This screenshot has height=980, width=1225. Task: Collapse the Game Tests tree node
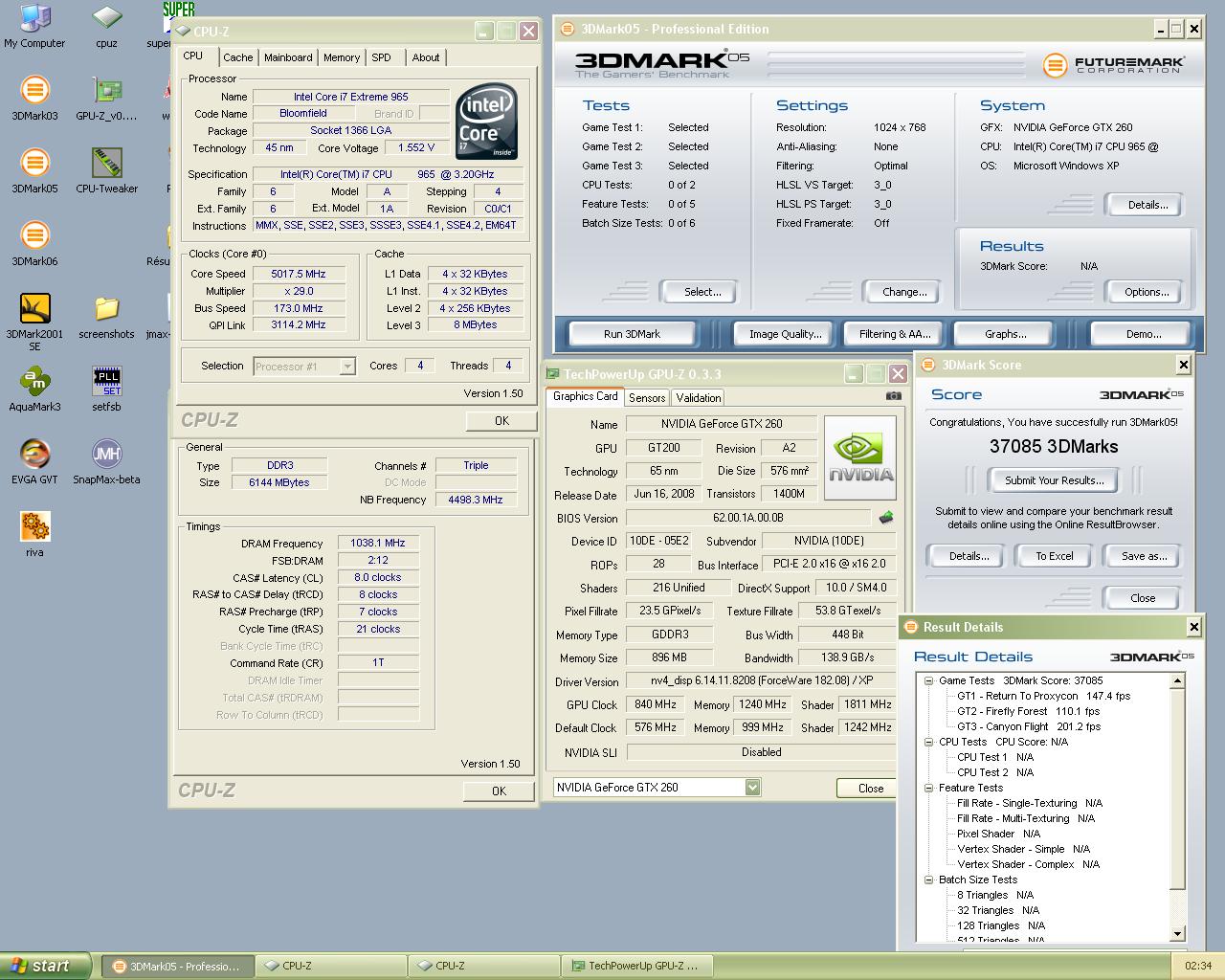tap(928, 680)
